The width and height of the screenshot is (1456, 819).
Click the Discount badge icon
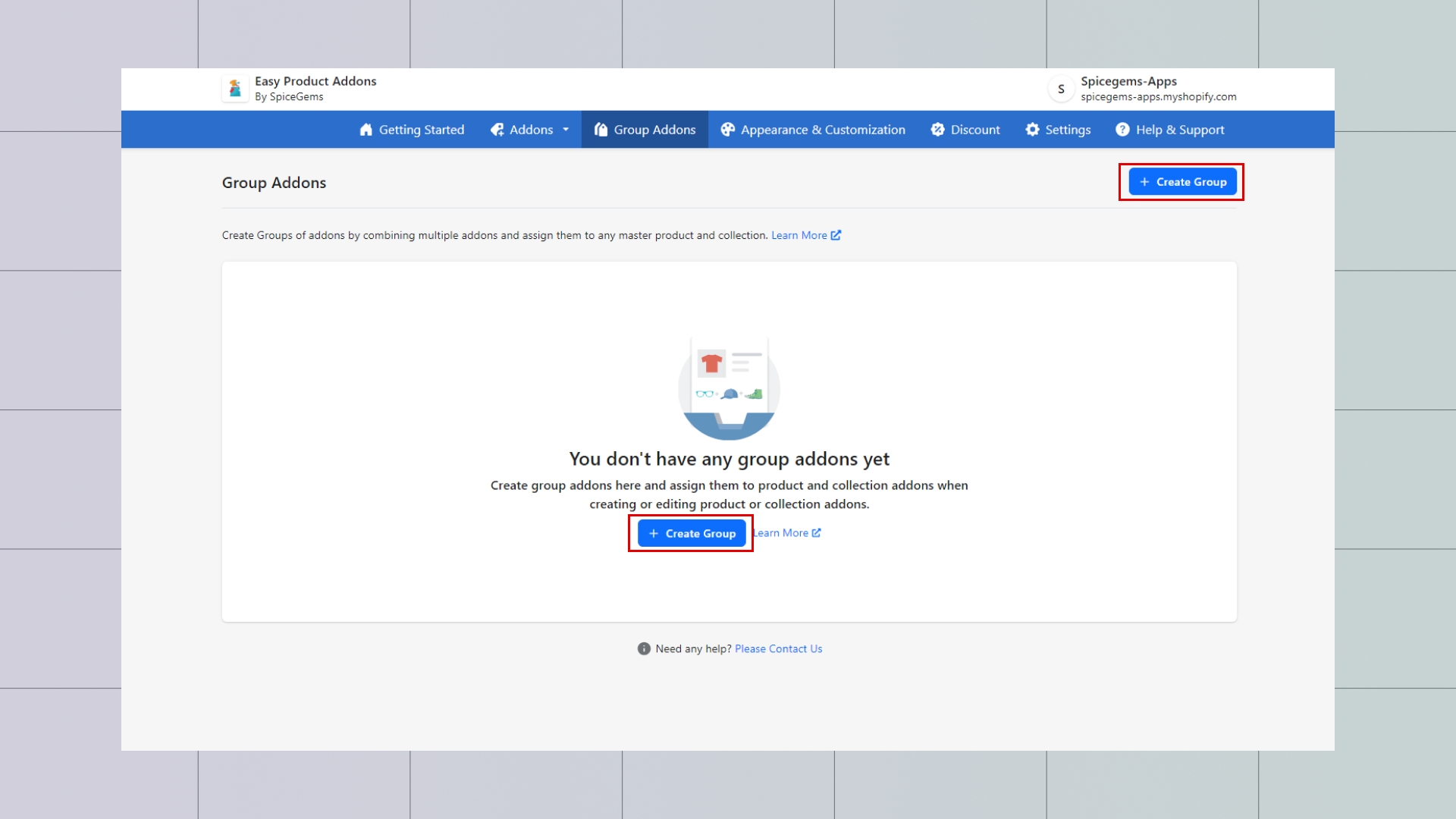click(938, 130)
